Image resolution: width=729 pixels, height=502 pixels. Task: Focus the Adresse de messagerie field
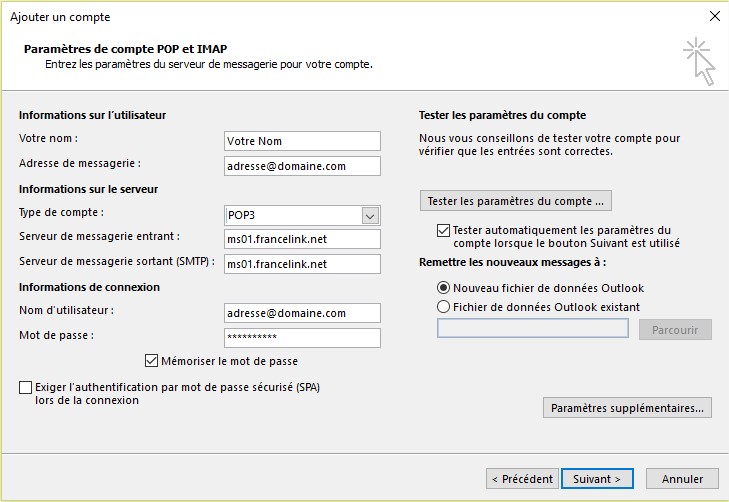[x=302, y=166]
